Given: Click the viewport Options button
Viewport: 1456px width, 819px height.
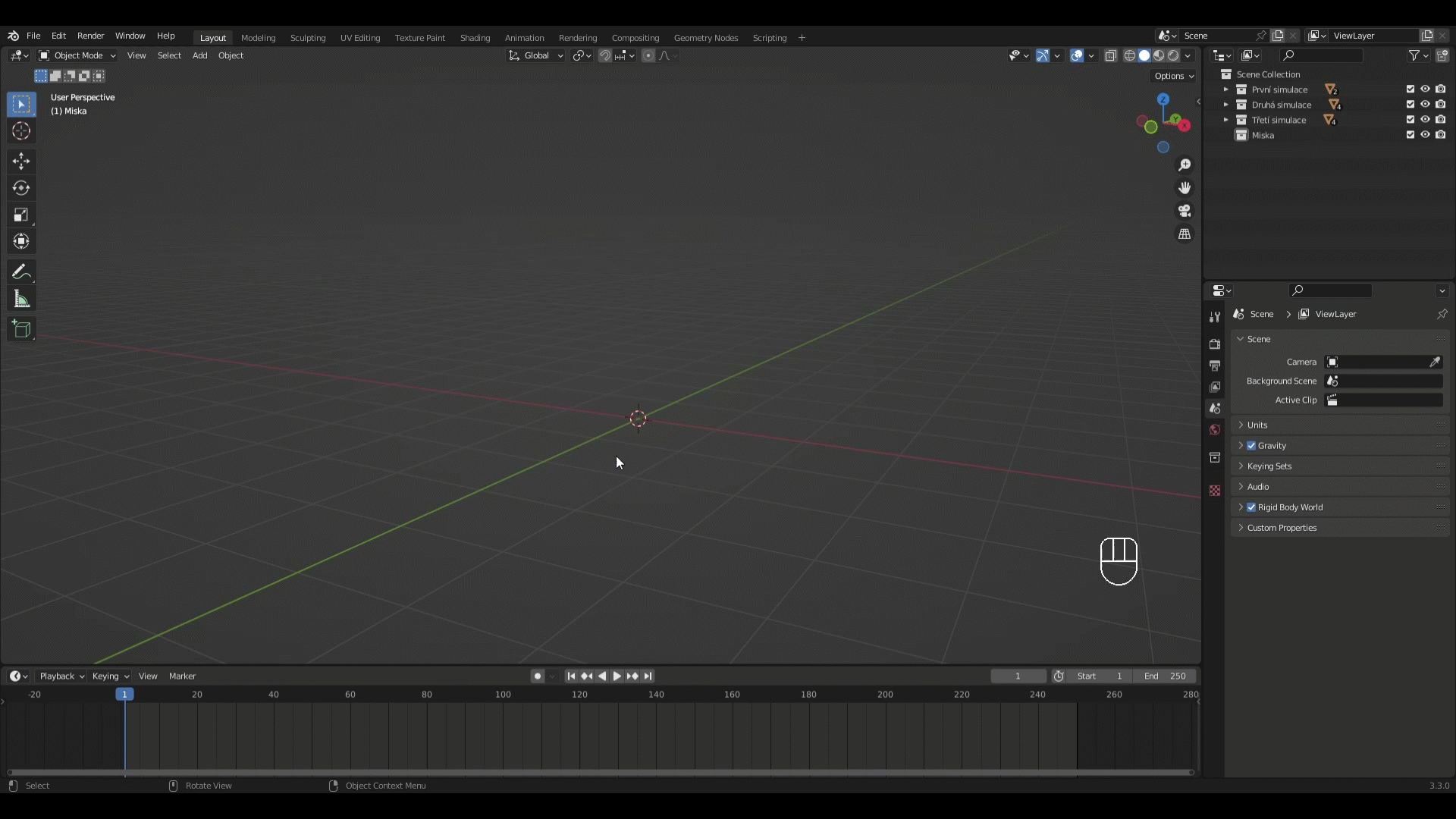Looking at the screenshot, I should point(1174,76).
